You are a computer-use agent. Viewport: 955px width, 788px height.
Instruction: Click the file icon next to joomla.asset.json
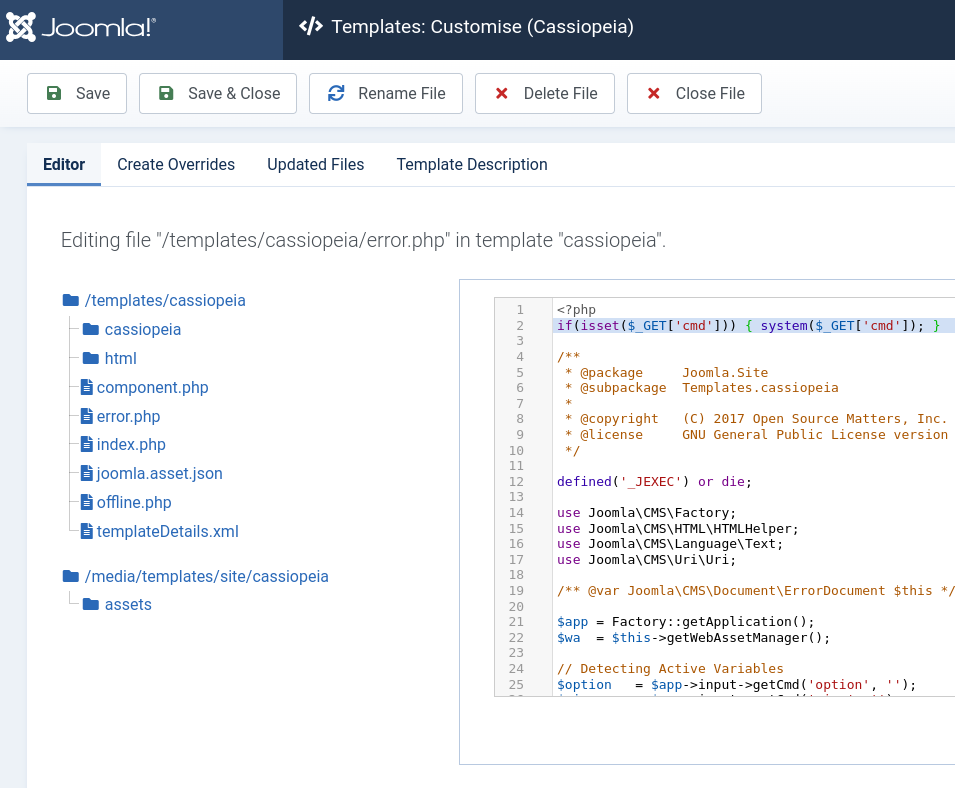coord(87,473)
